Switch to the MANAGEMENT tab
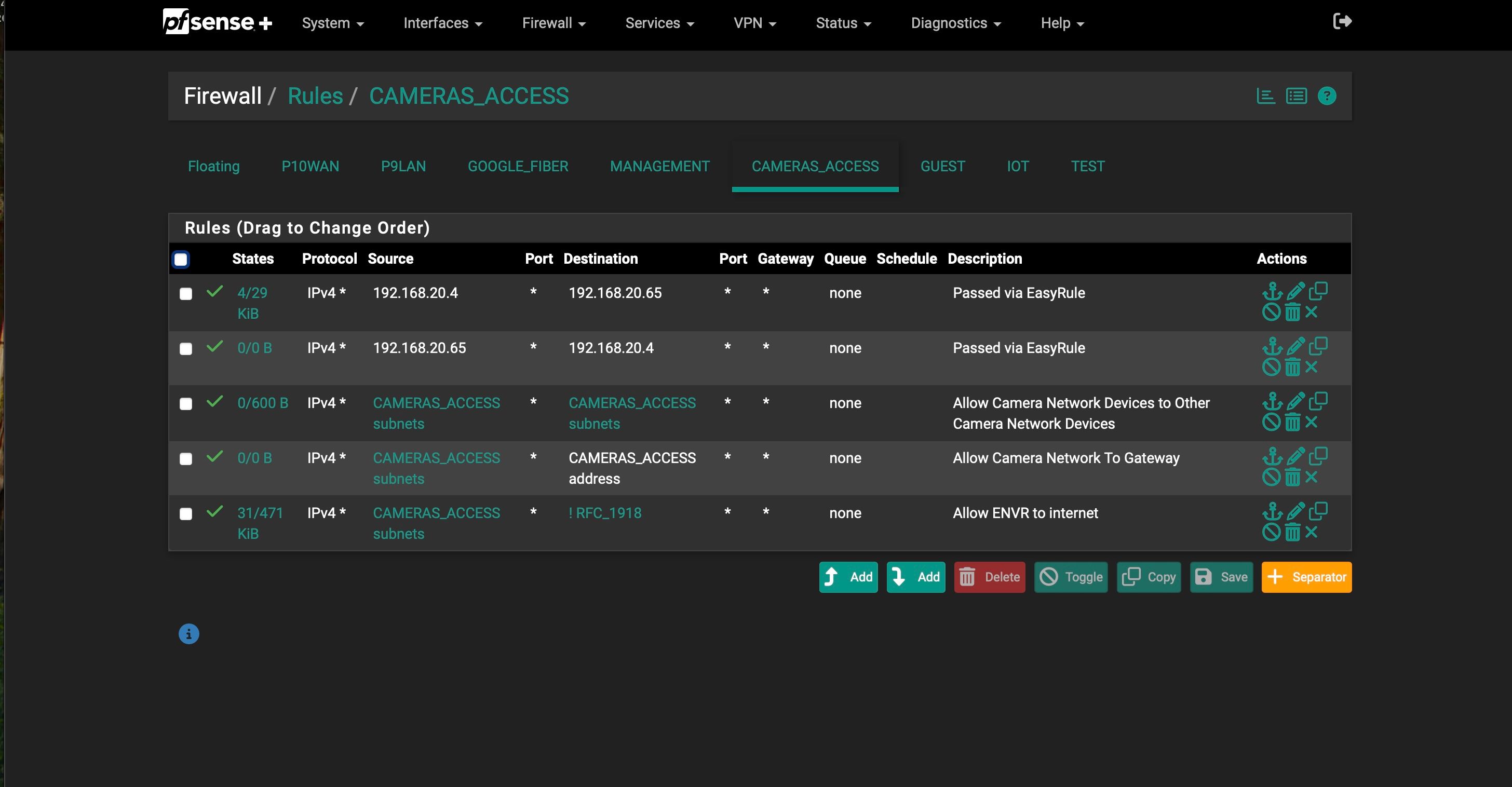Viewport: 1512px width, 787px height. pos(660,166)
